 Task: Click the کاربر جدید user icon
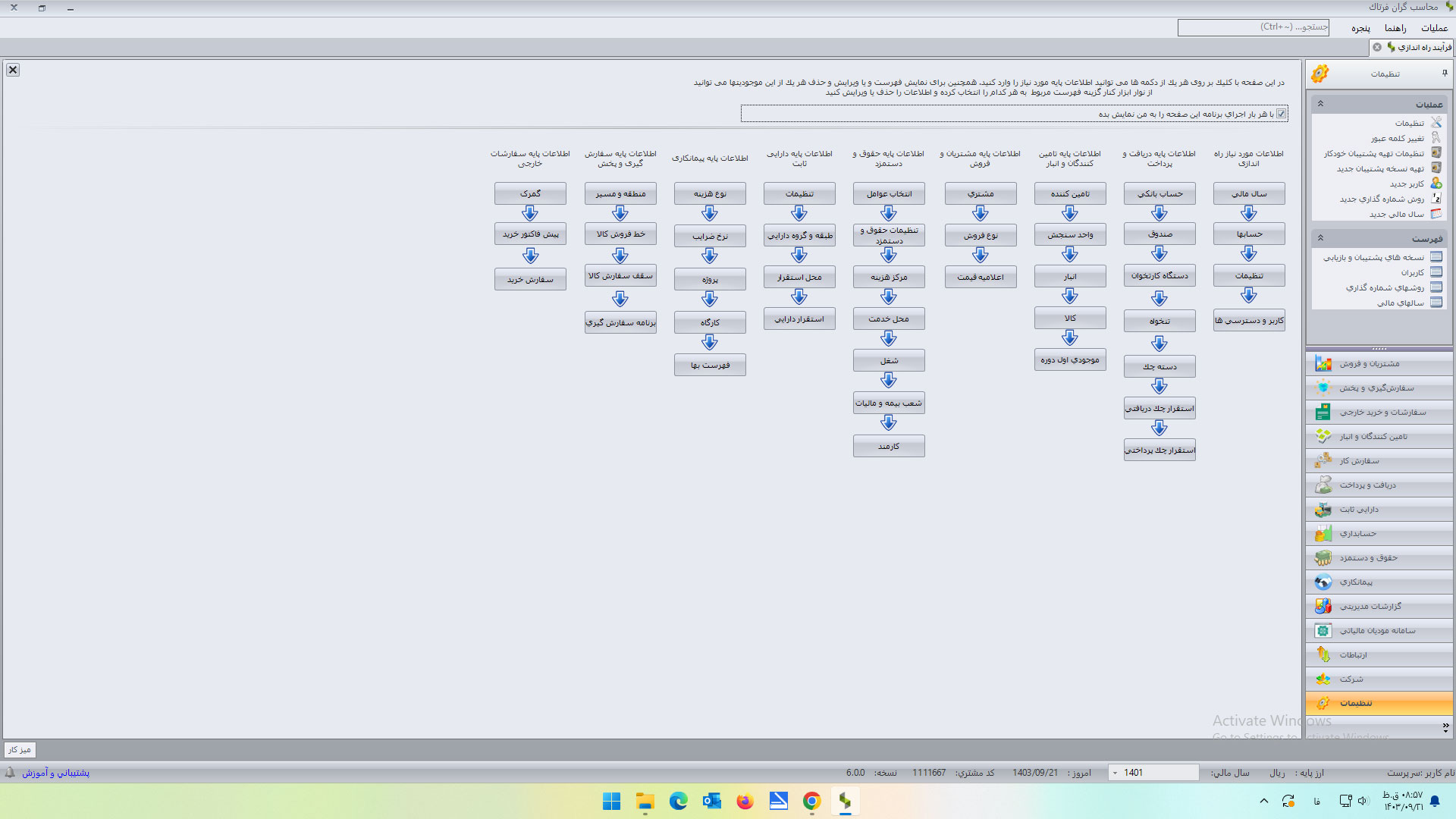1436,184
